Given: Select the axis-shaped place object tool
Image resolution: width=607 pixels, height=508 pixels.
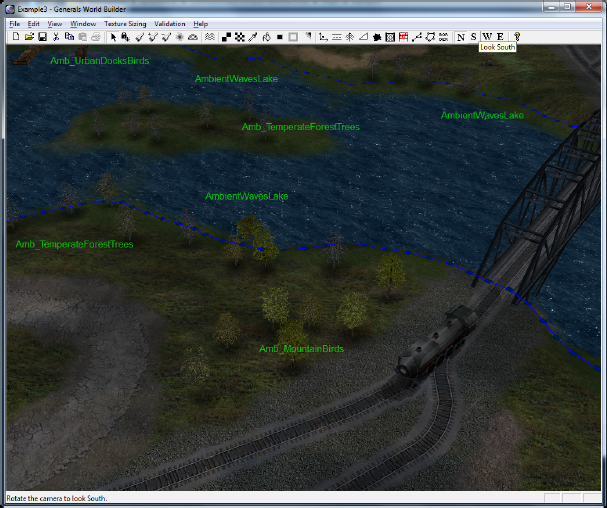Looking at the screenshot, I should (x=323, y=37).
